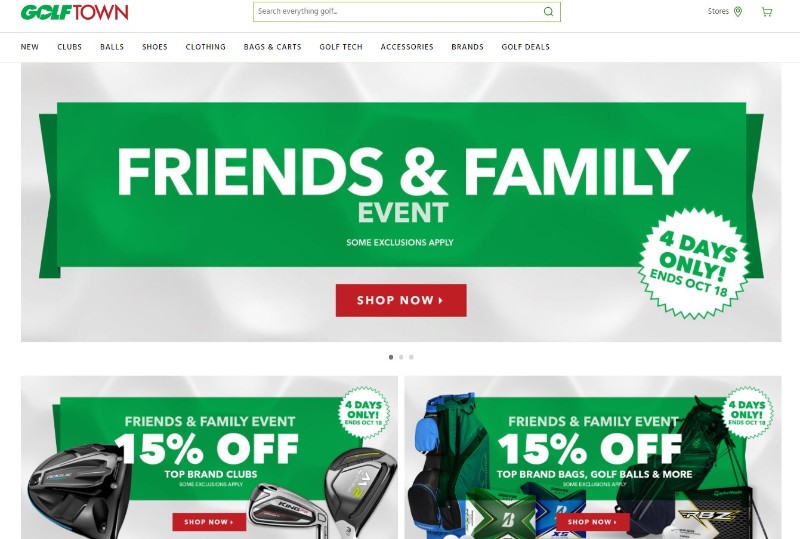Open the Balls menu

click(x=112, y=47)
